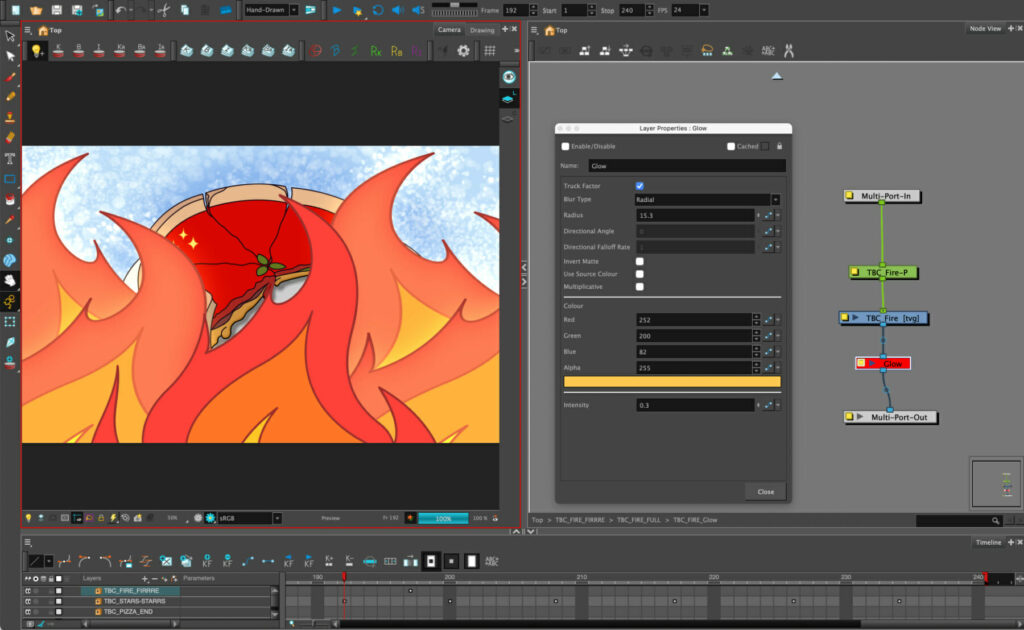
Task: Click the Play button in top toolbar
Action: point(337,10)
